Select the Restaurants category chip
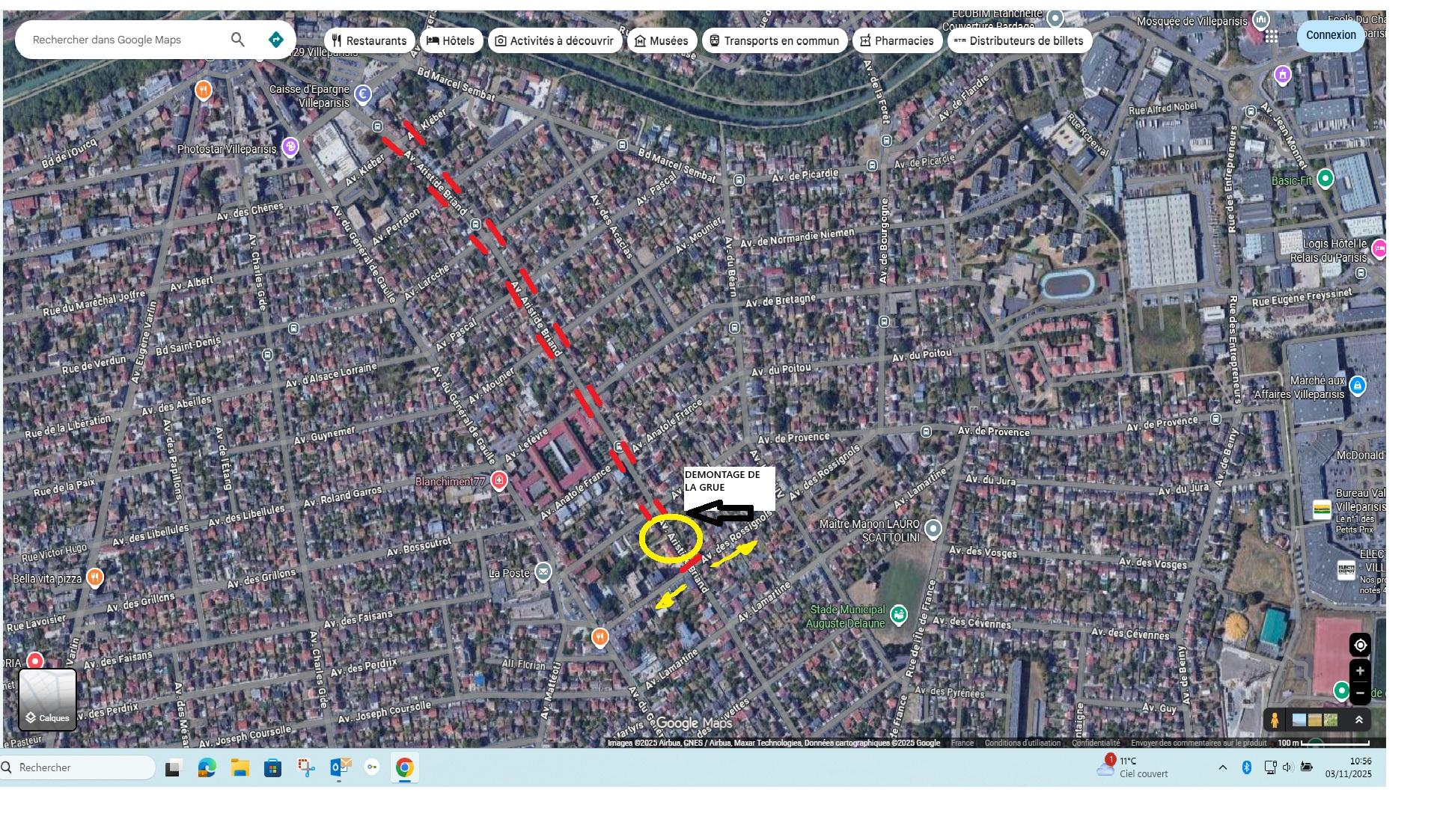 point(369,40)
